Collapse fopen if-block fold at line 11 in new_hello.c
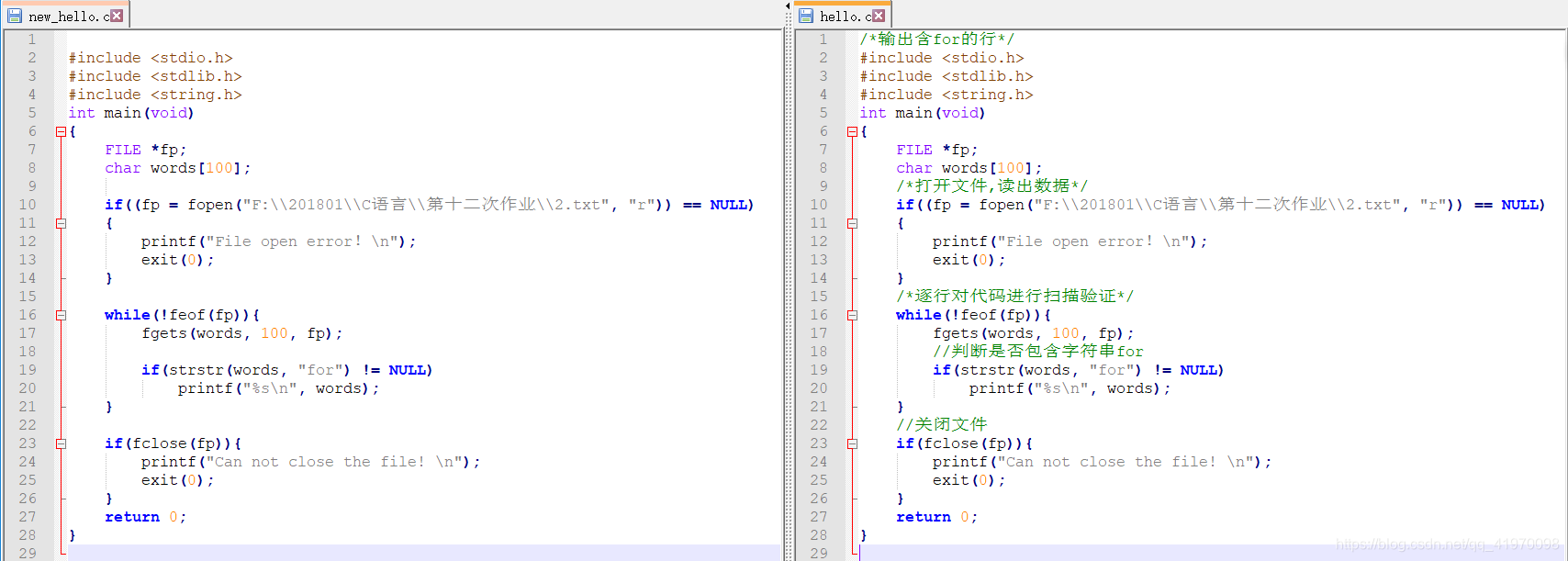Image resolution: width=1568 pixels, height=561 pixels. 61,223
